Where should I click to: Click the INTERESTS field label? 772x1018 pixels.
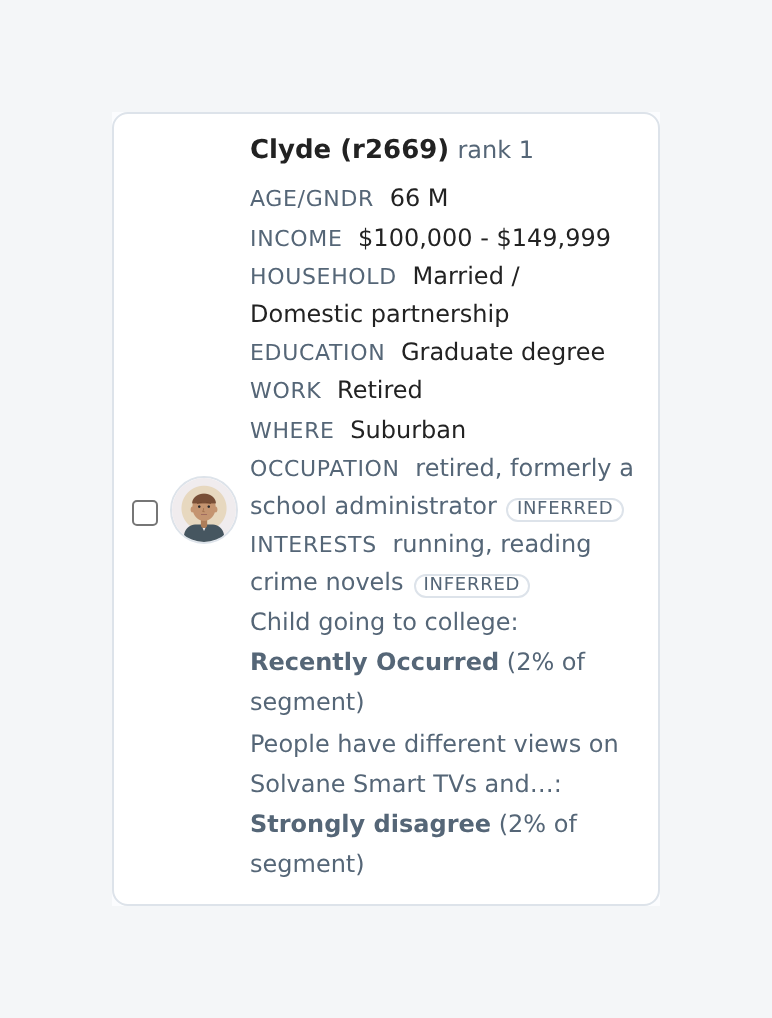click(x=313, y=545)
